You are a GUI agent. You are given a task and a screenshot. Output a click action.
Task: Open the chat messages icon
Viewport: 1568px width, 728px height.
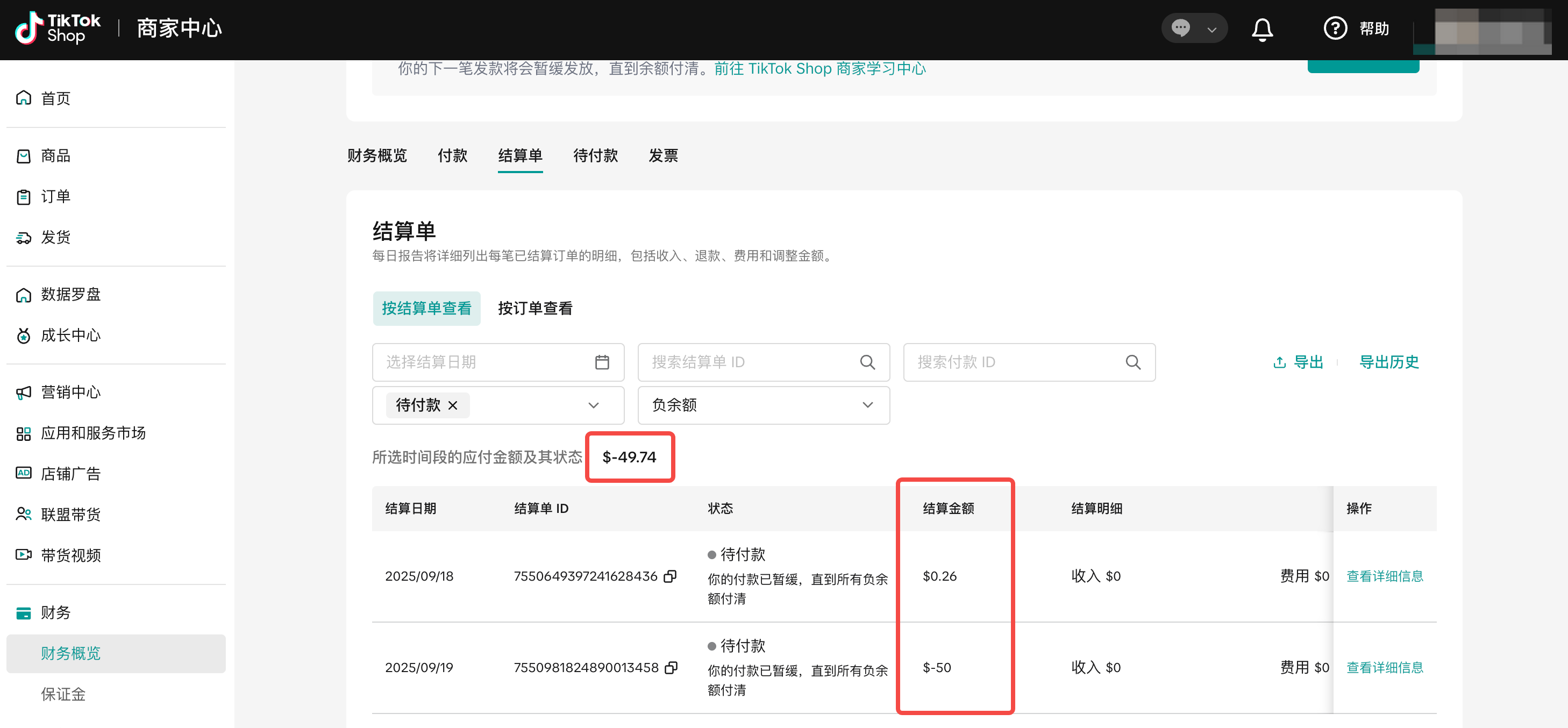(x=1180, y=28)
